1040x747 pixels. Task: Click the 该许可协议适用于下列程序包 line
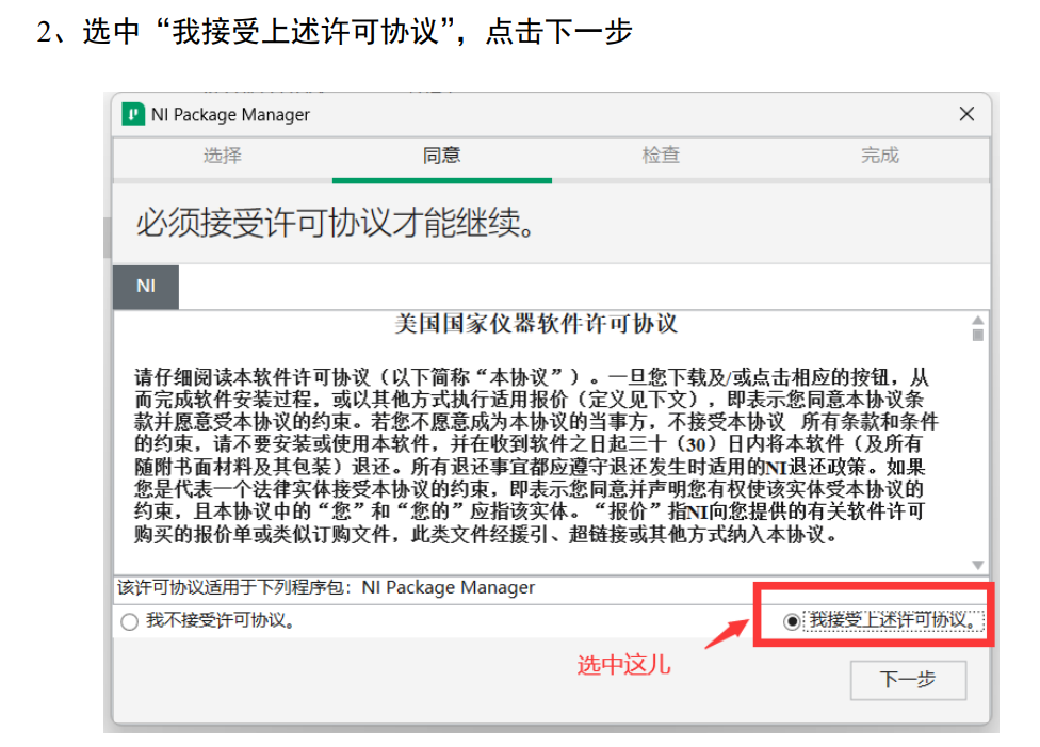(x=326, y=588)
